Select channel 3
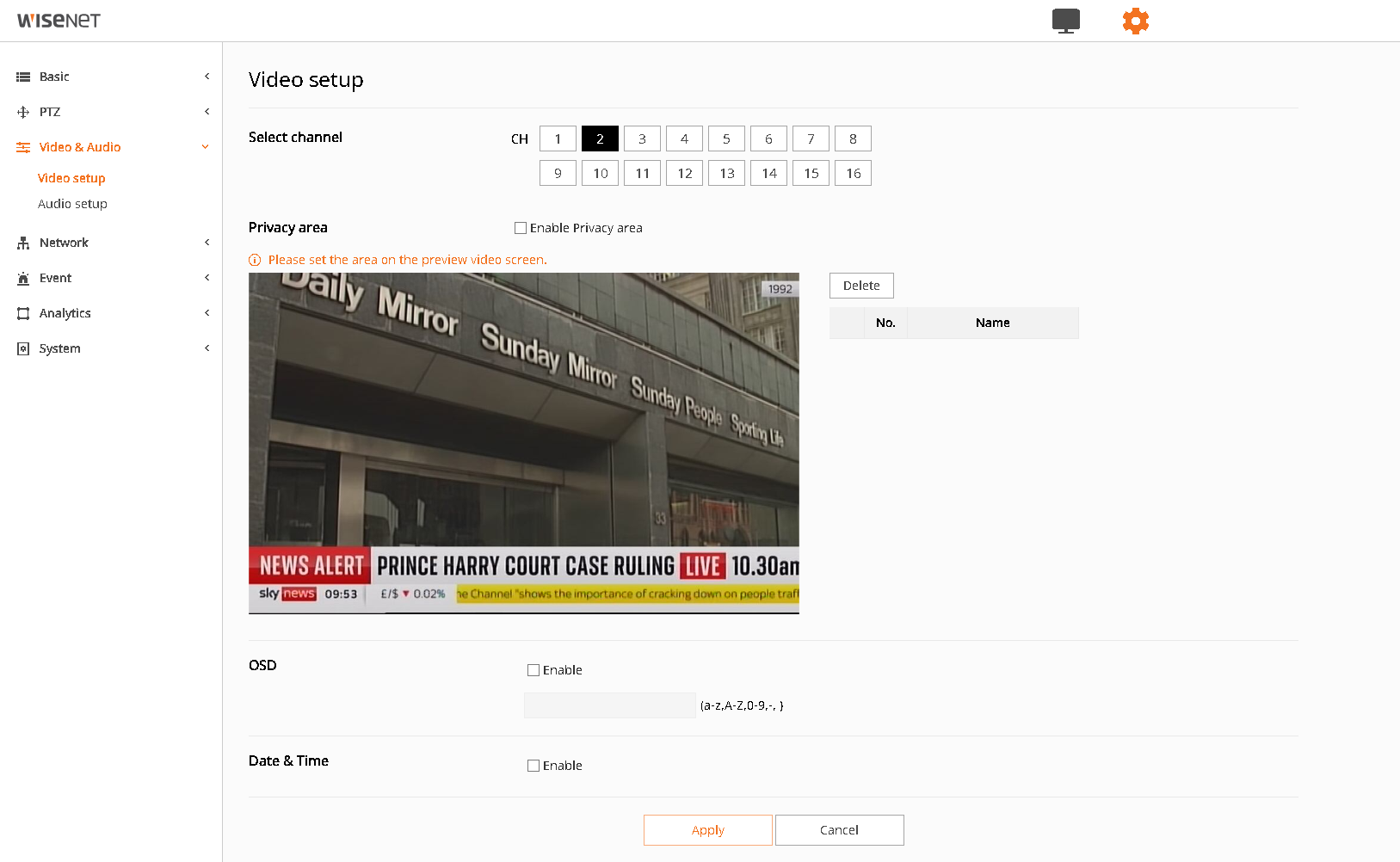This screenshot has height=862, width=1400. tap(642, 139)
